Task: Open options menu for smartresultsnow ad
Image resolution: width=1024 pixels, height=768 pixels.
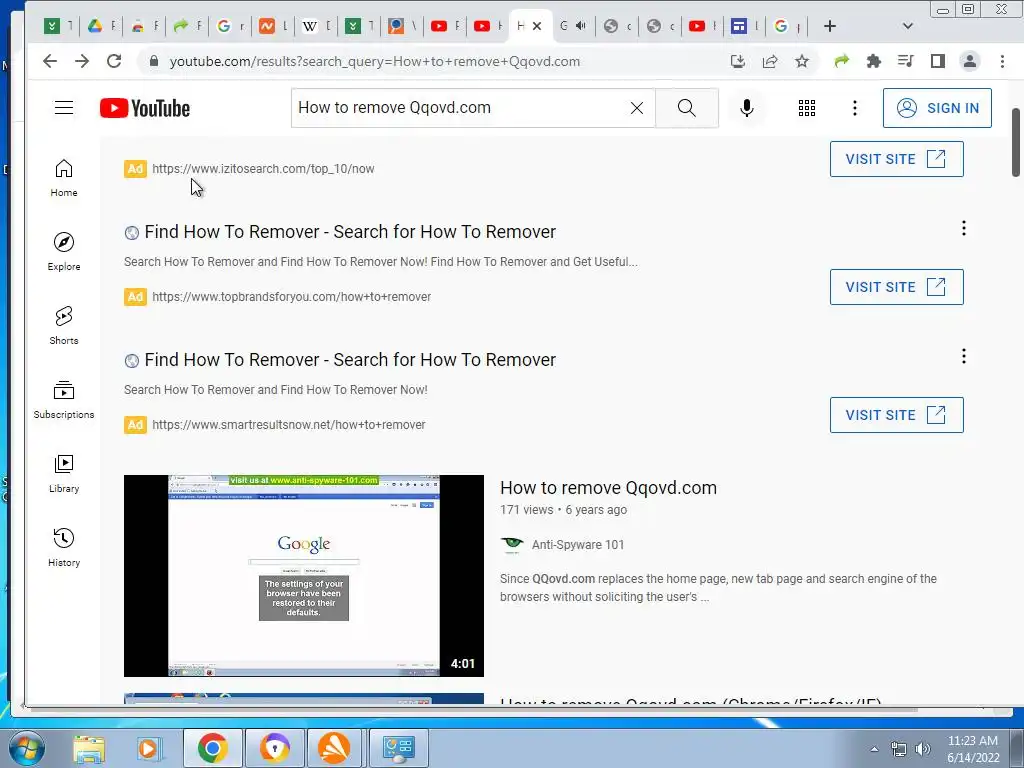Action: (x=963, y=356)
